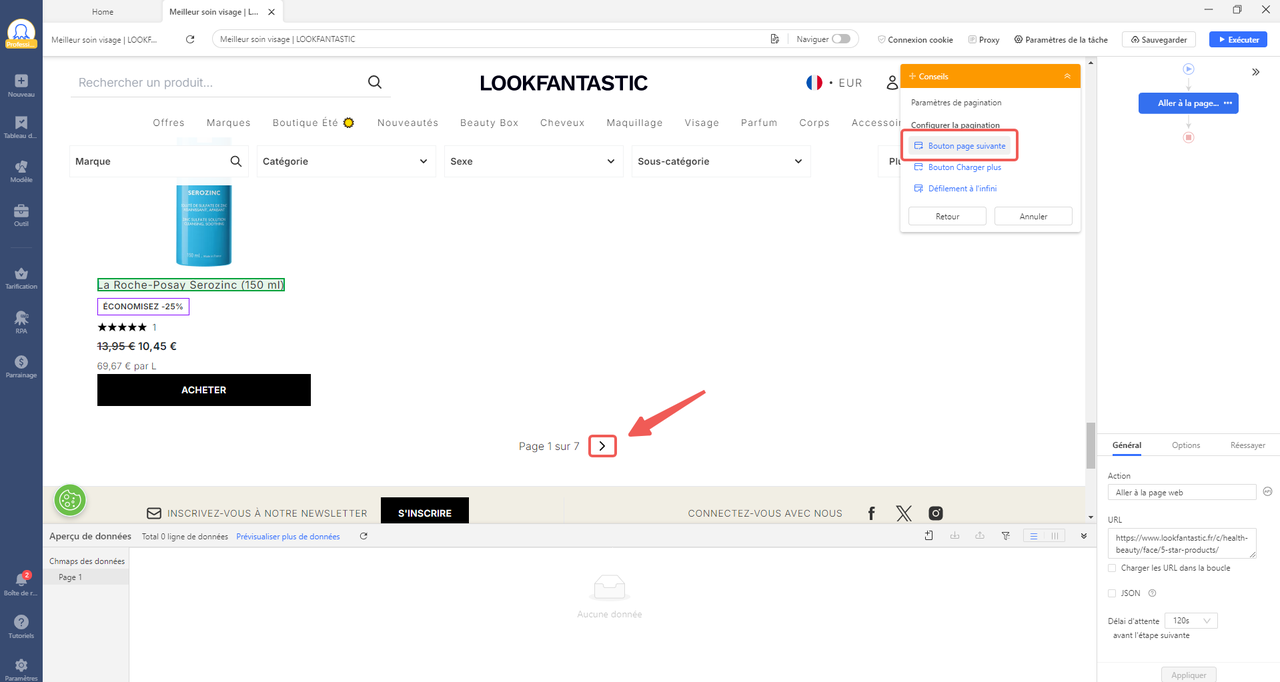Viewport: 1280px width, 682px height.
Task: Click the add field icon in data preview toolbar
Action: pyautogui.click(x=929, y=537)
